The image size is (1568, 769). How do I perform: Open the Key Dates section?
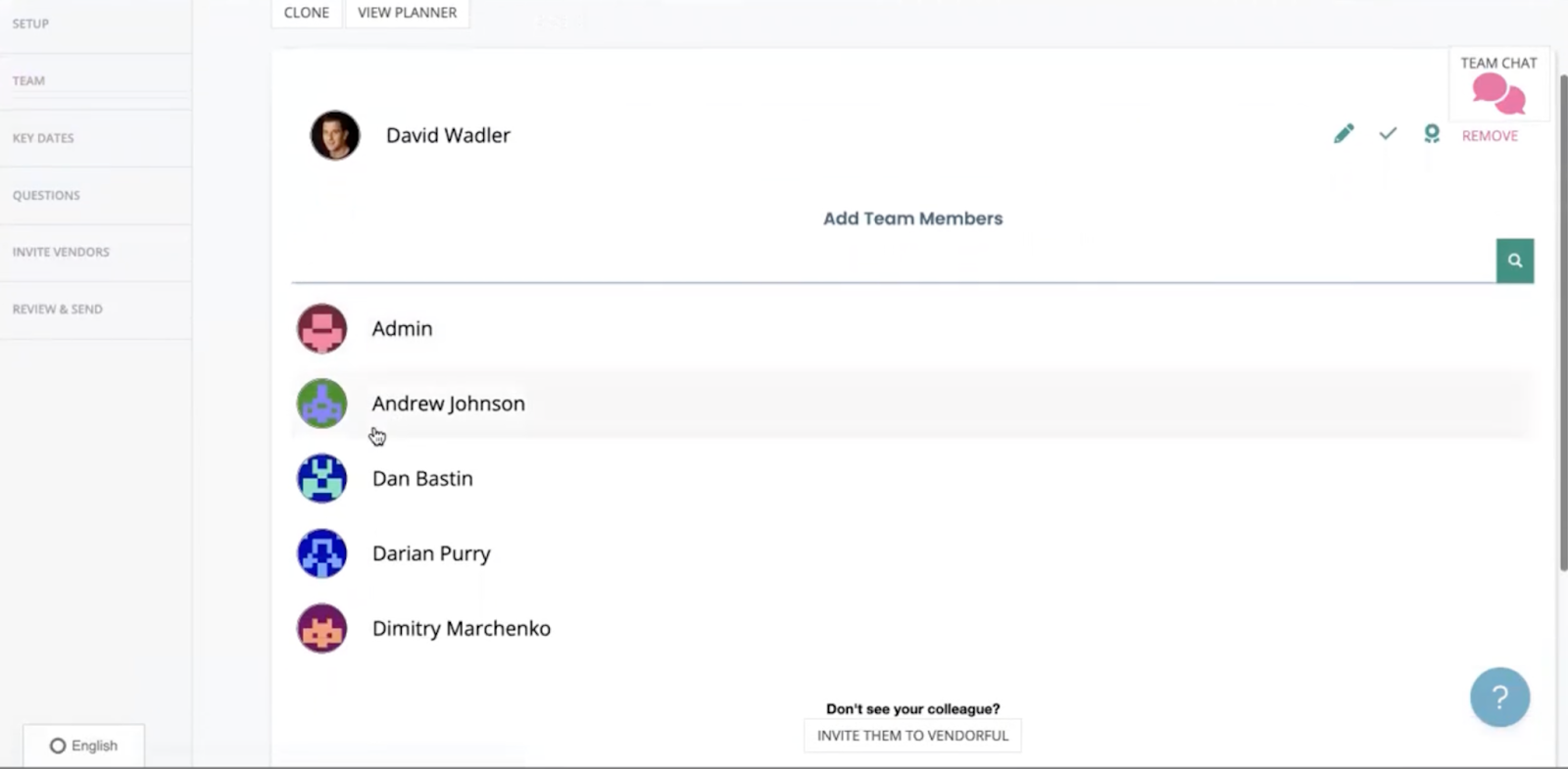click(x=43, y=138)
